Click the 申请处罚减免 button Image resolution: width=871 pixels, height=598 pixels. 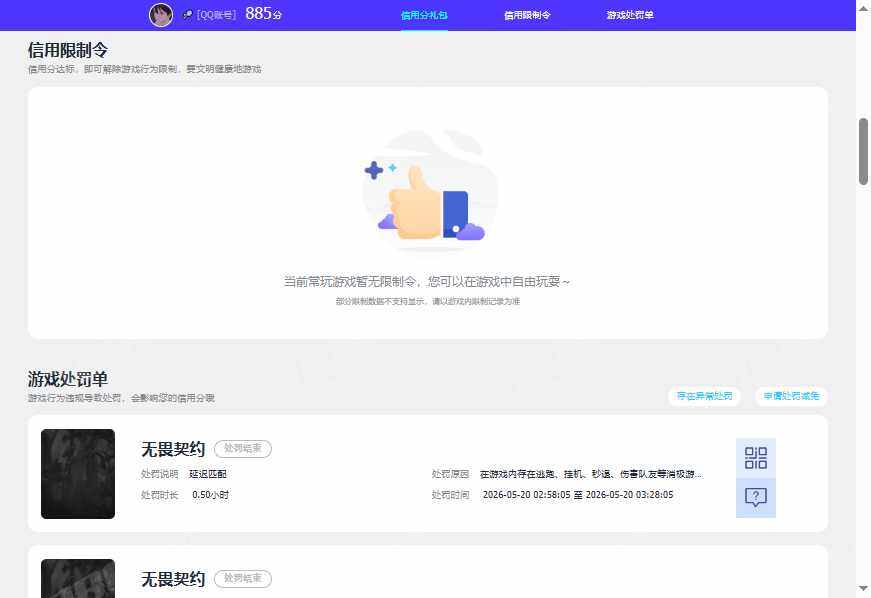[x=791, y=396]
